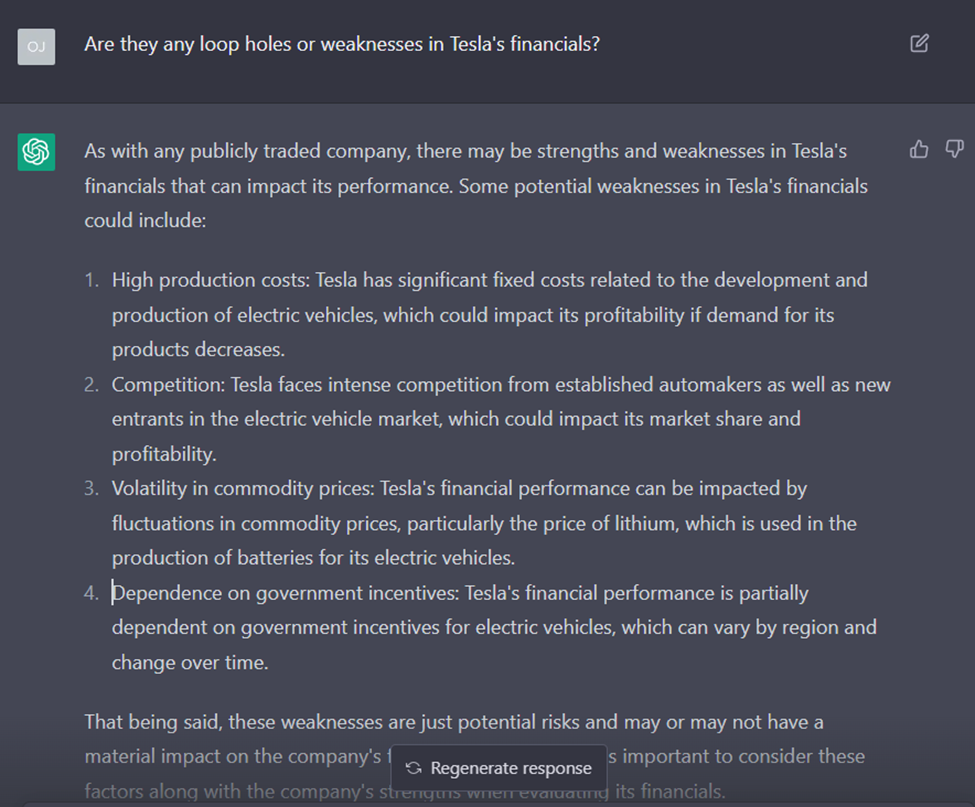Click the list number 4 marker
975x807 pixels.
[91, 593]
